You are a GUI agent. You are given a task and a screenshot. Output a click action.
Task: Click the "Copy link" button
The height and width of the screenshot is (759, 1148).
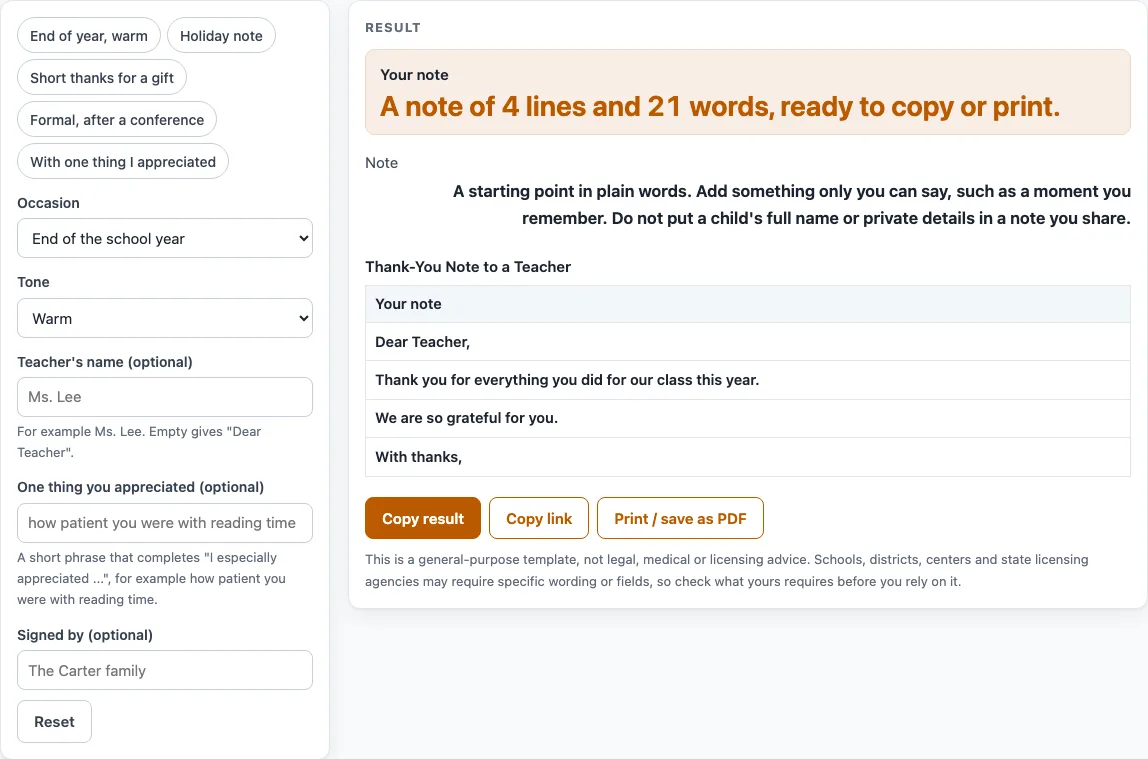pyautogui.click(x=539, y=518)
